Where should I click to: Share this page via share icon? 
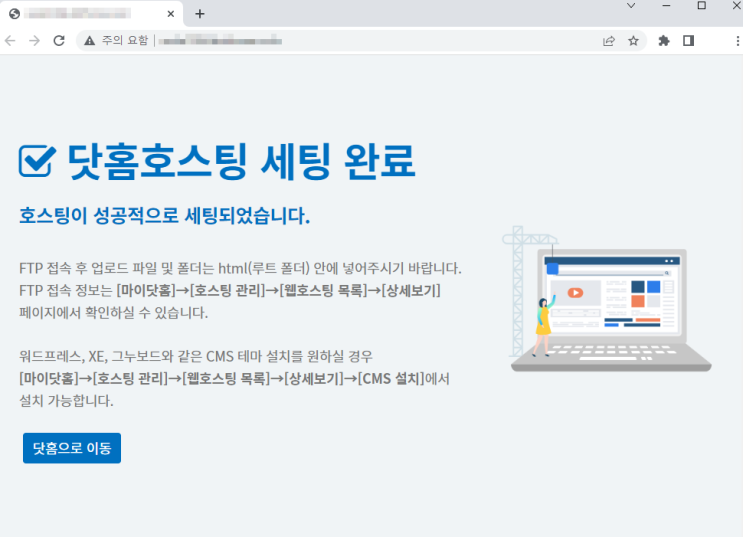click(x=608, y=41)
